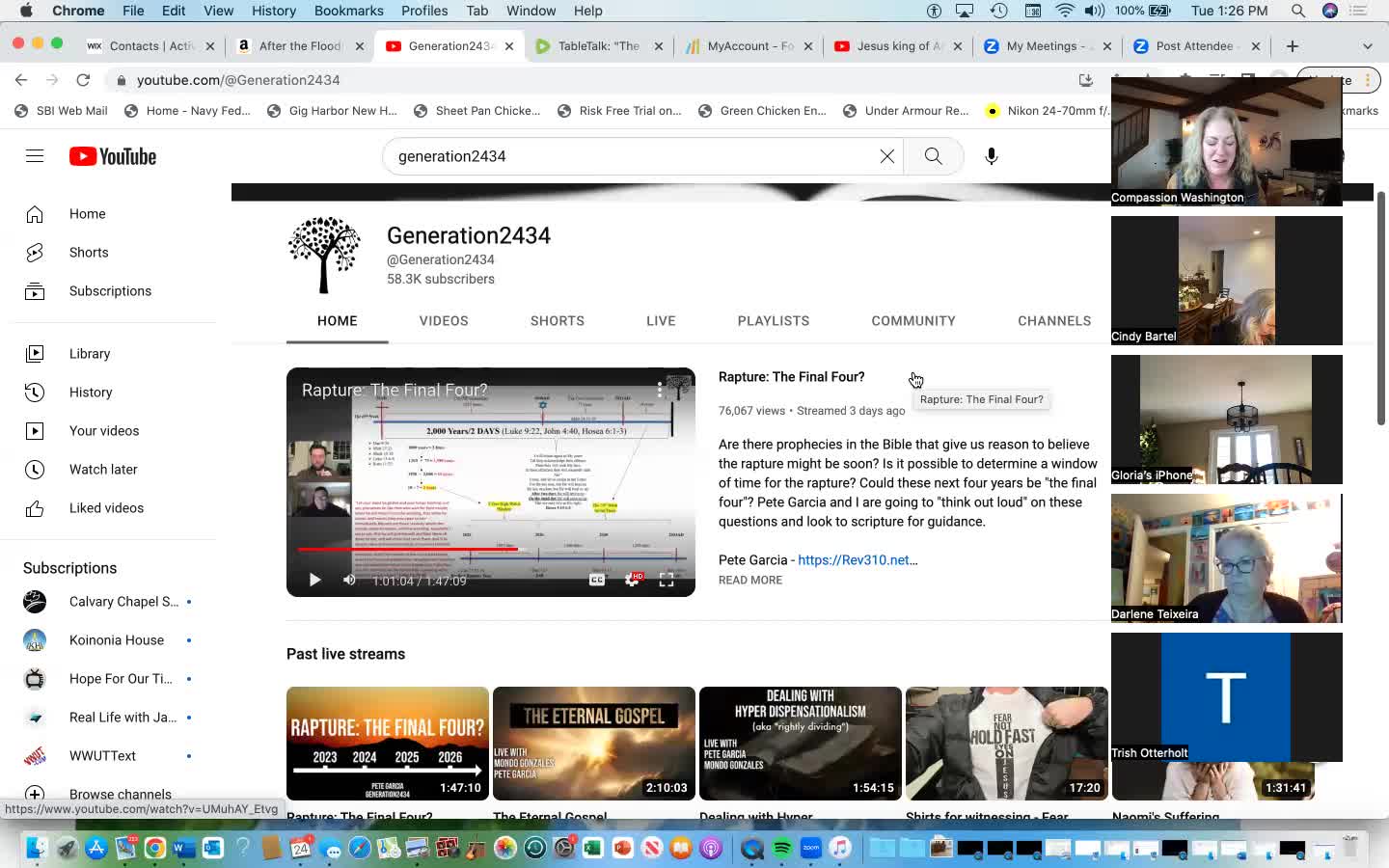
Task: Click the YouTube logo
Action: 113,156
